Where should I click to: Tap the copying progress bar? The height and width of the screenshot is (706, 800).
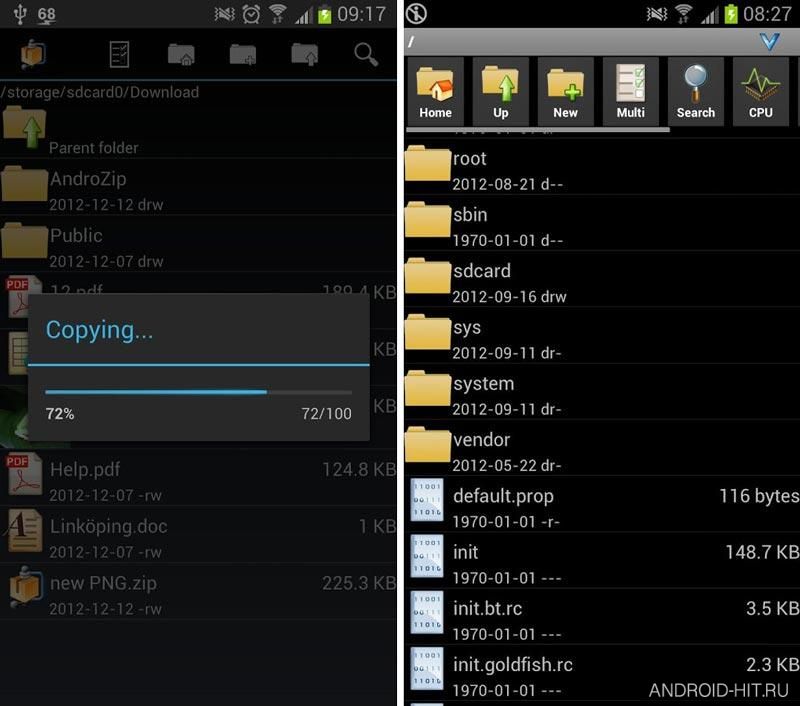(x=198, y=392)
